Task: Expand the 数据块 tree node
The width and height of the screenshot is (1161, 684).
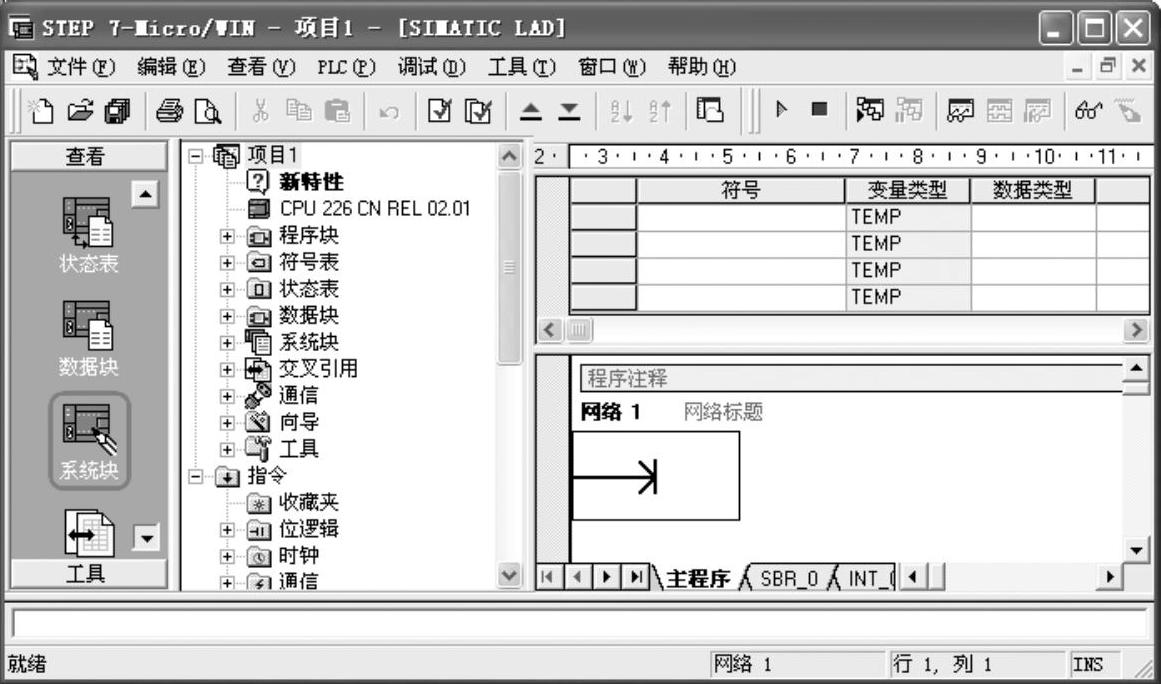Action: coord(227,316)
